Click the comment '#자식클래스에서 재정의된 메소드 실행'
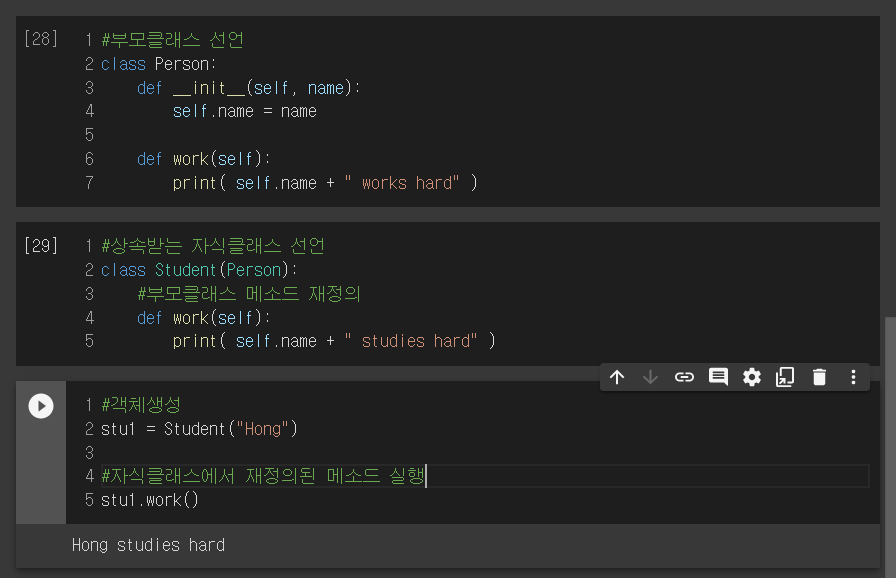Image resolution: width=896 pixels, height=578 pixels. pyautogui.click(x=263, y=476)
